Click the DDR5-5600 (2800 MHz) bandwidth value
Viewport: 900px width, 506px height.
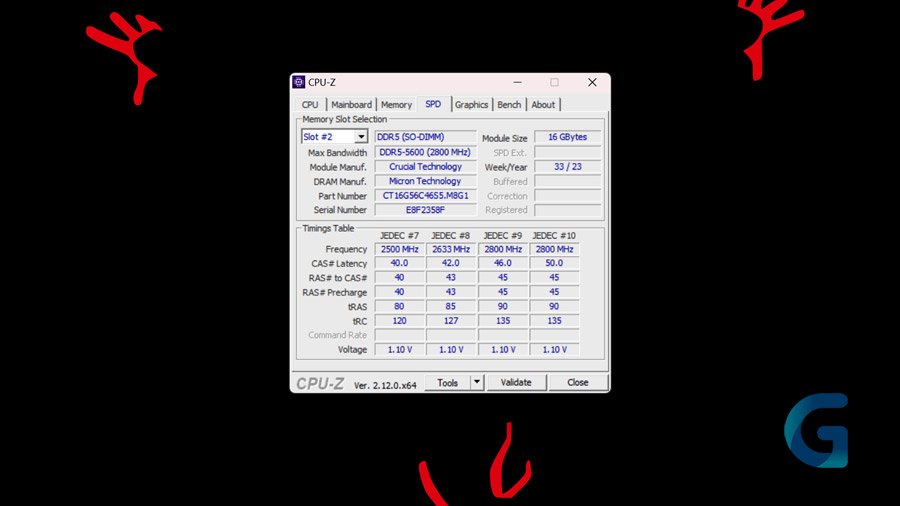[x=425, y=153]
